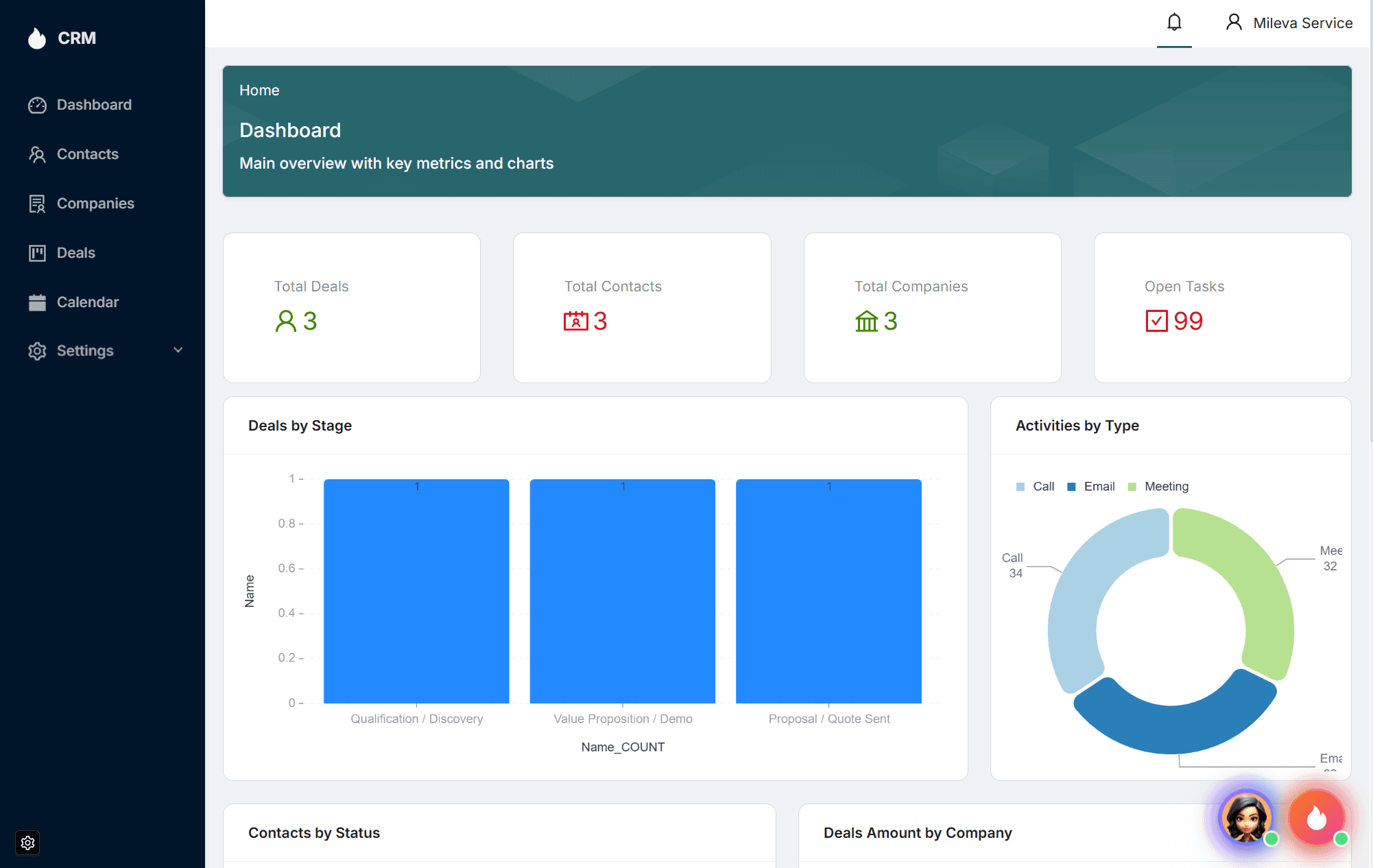Click the assistant avatar thumbnail near bottom right
Viewport: 1373px width, 868px height.
(1246, 817)
